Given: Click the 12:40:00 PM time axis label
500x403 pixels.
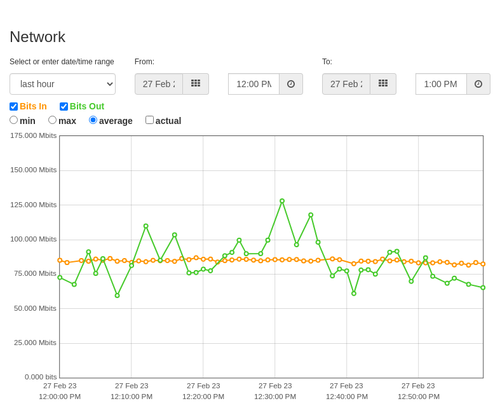Looking at the screenshot, I should point(347,397).
